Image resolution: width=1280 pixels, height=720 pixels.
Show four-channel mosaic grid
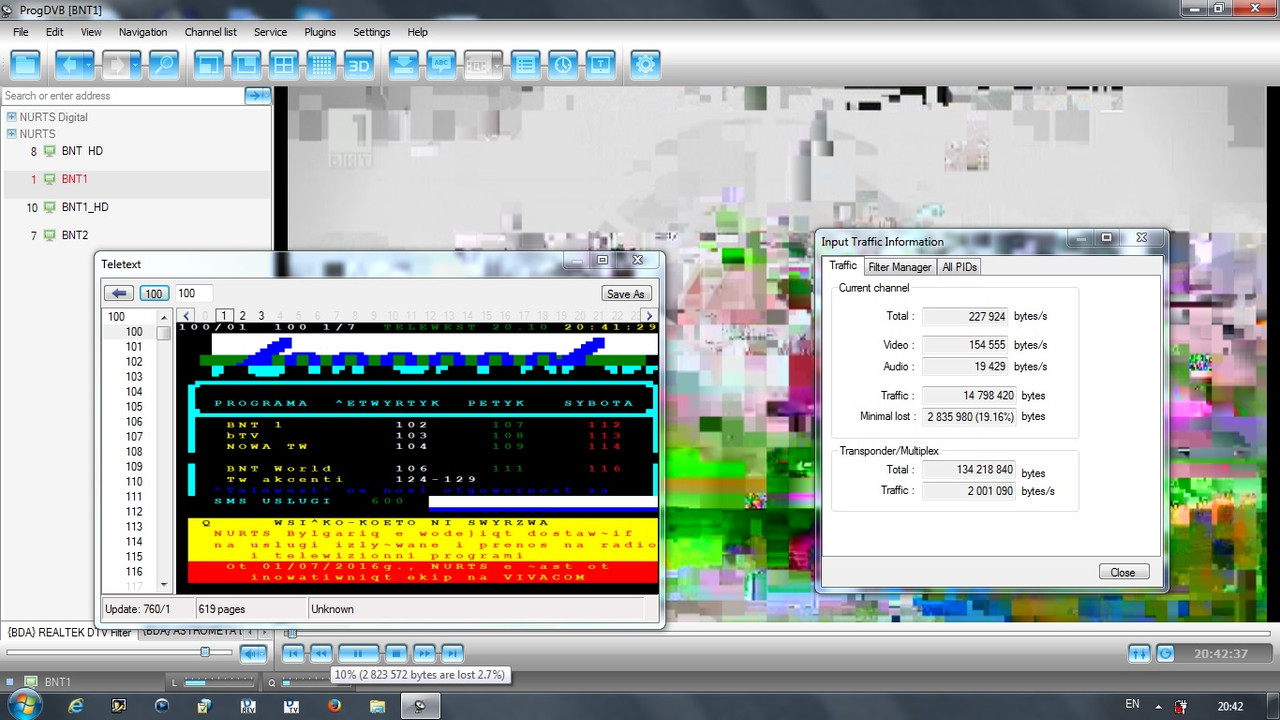(x=284, y=65)
